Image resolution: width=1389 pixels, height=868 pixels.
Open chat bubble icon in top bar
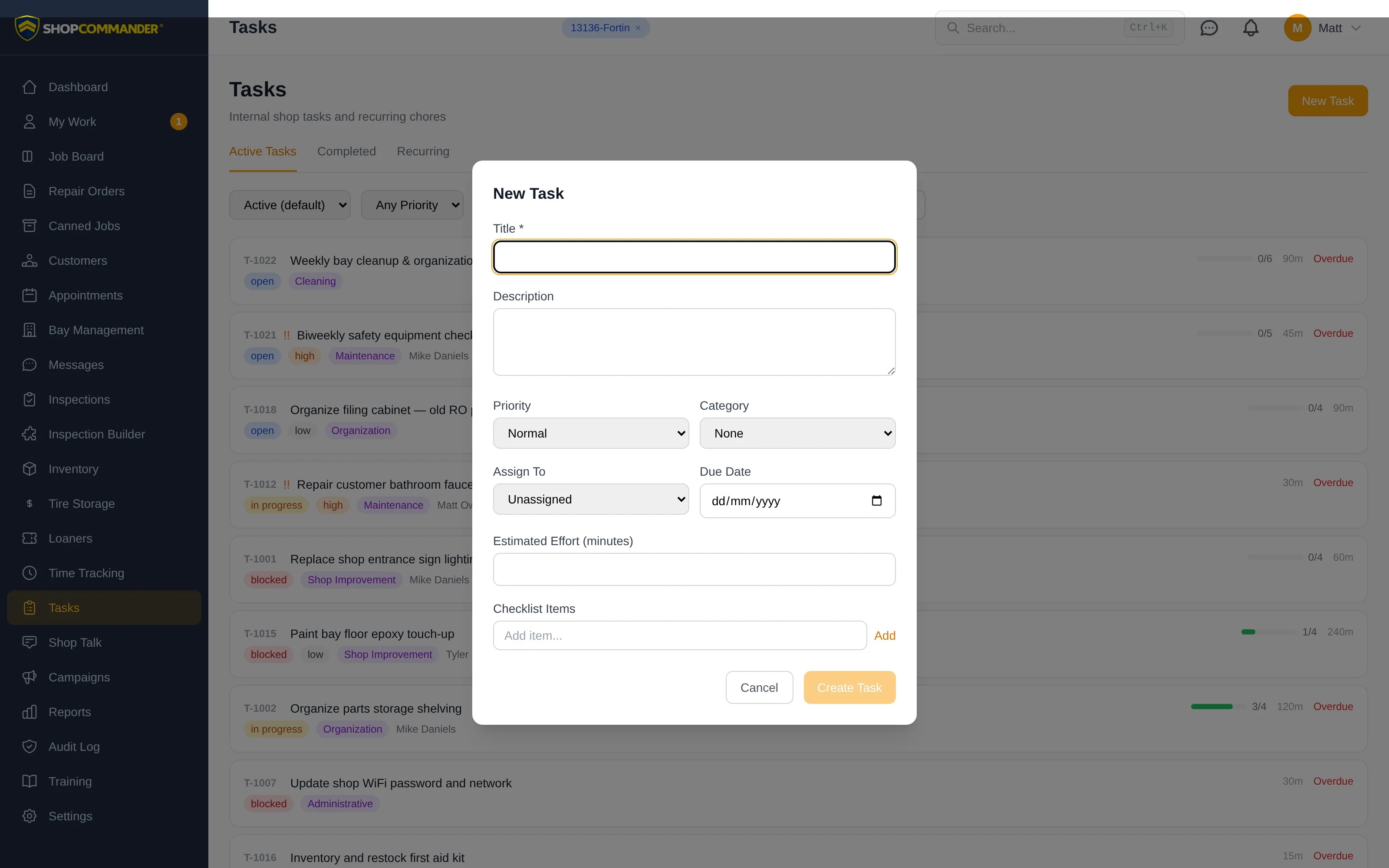tap(1209, 28)
